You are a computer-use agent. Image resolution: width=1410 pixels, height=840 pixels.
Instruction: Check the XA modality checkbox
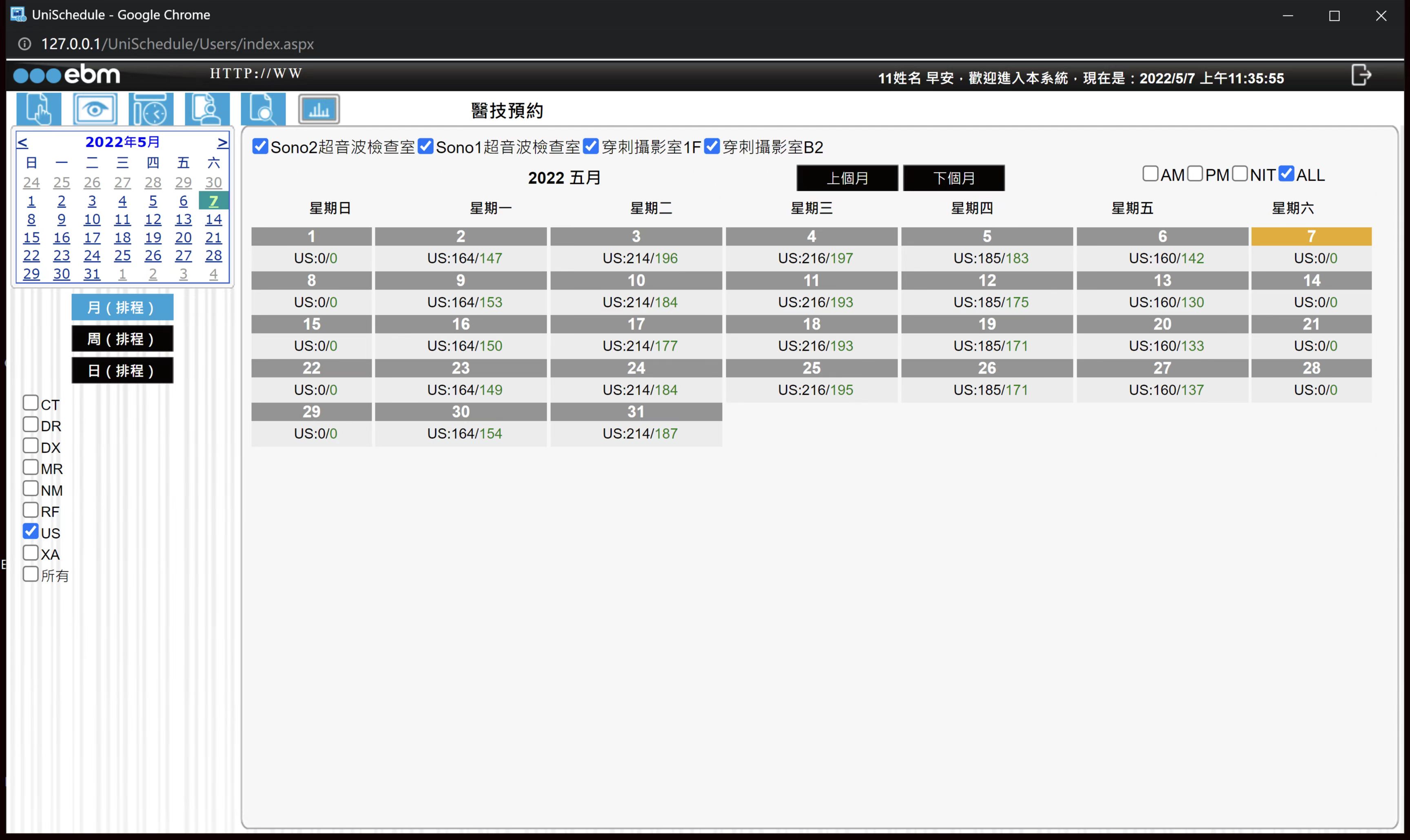coord(31,553)
